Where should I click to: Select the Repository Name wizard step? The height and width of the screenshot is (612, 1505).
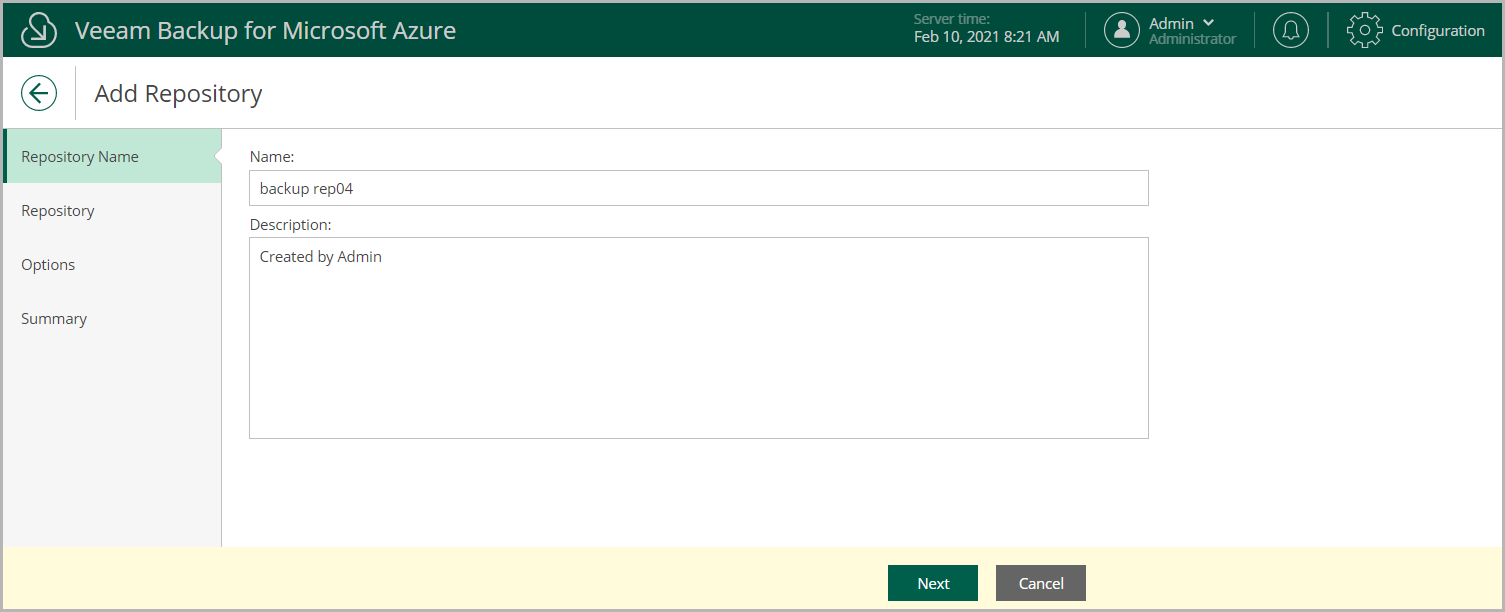tap(112, 156)
